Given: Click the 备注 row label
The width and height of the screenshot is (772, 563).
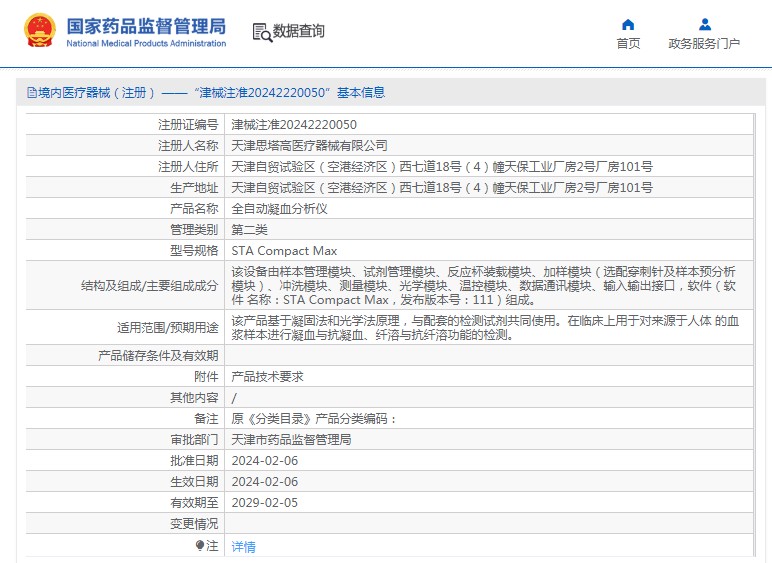Looking at the screenshot, I should click(206, 419).
